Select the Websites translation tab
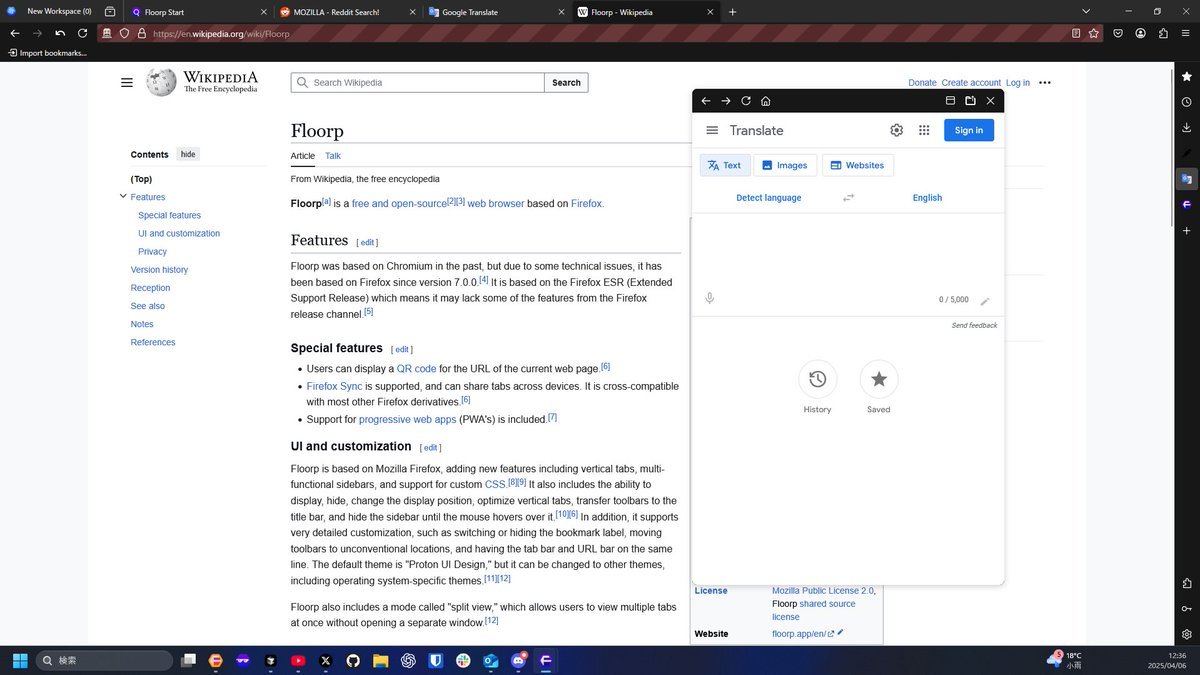This screenshot has width=1200, height=675. 858,165
